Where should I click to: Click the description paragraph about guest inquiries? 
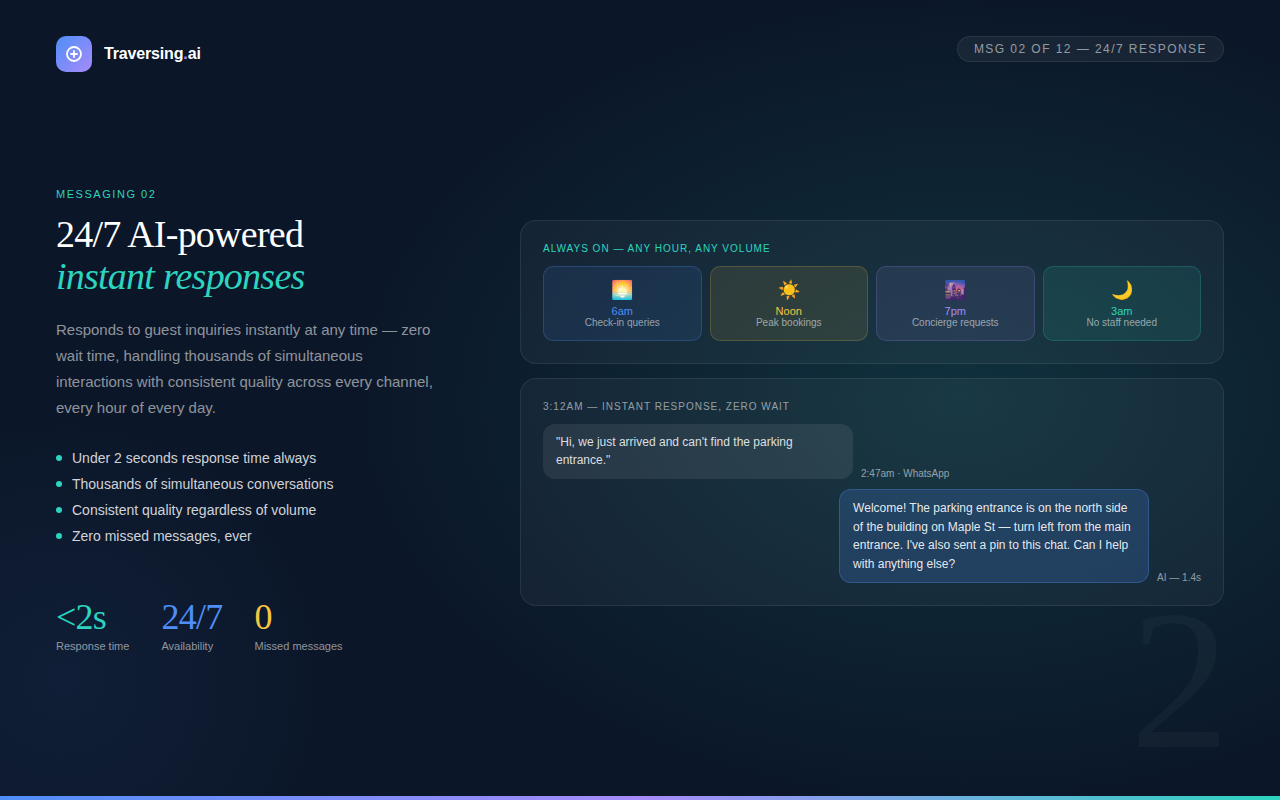(245, 369)
